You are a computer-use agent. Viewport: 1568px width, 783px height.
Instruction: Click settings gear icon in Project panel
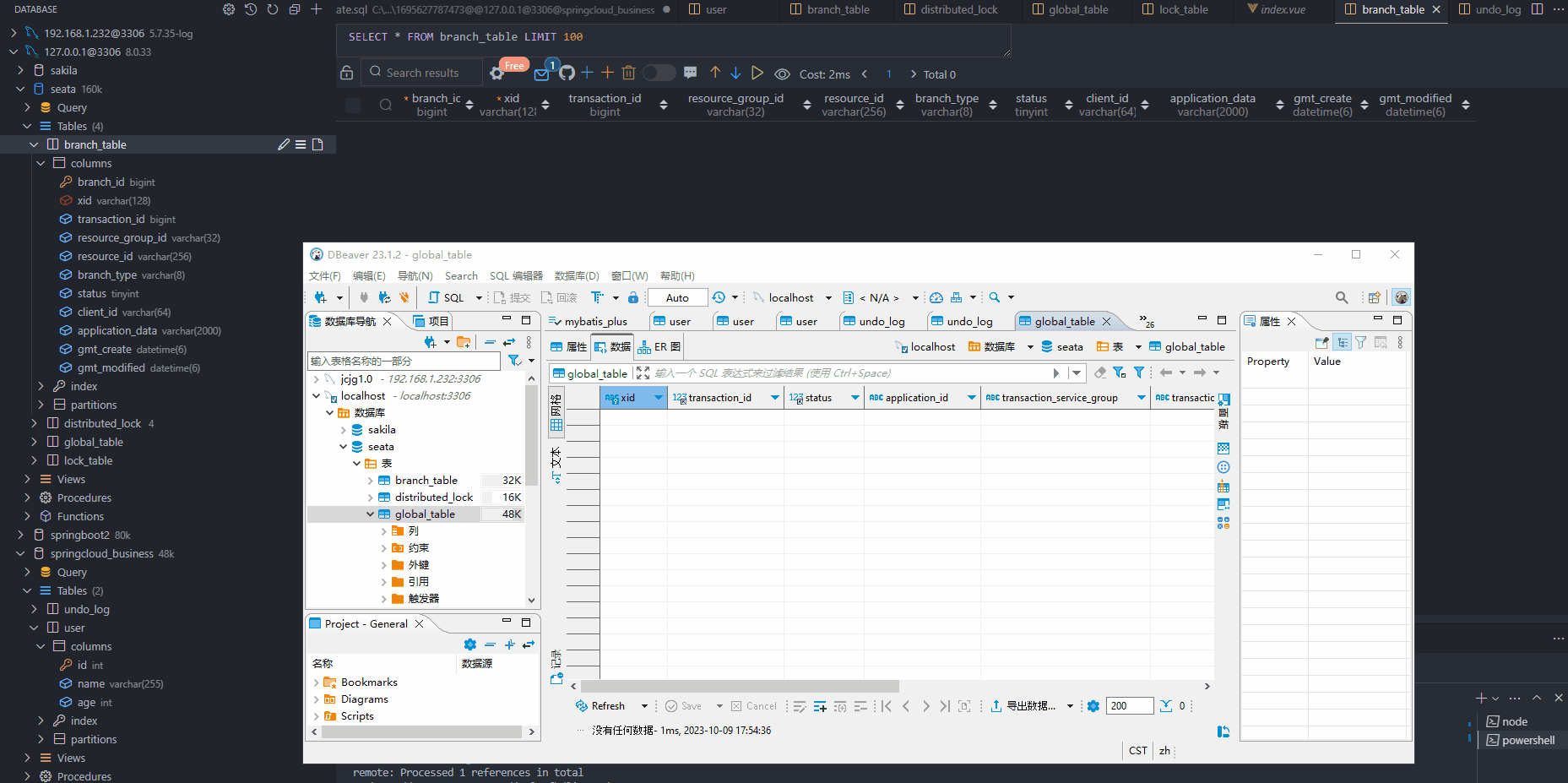[x=470, y=644]
